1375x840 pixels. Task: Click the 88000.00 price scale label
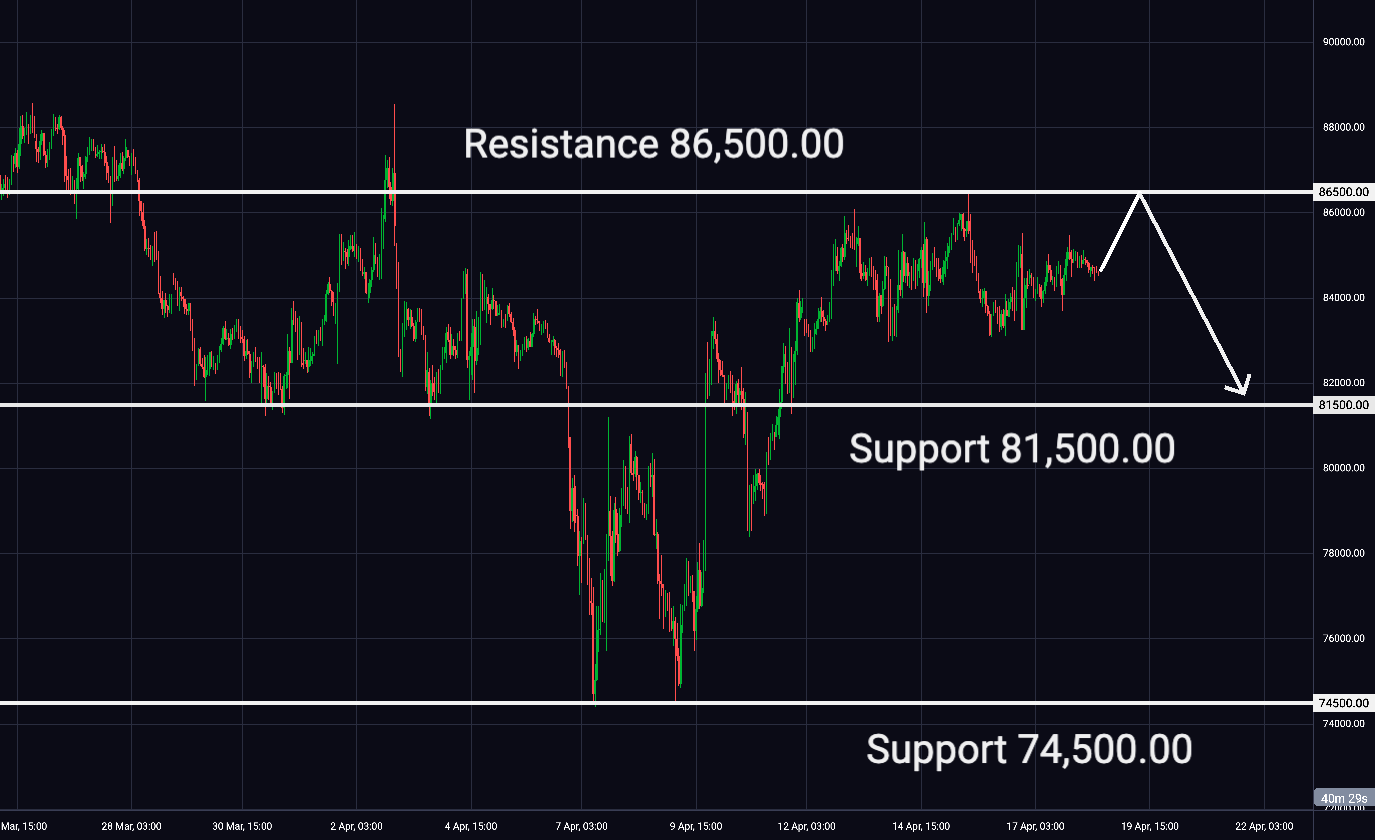pos(1341,127)
